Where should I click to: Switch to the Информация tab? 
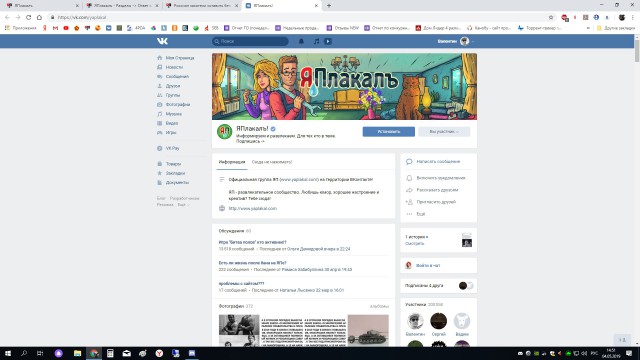click(232, 162)
